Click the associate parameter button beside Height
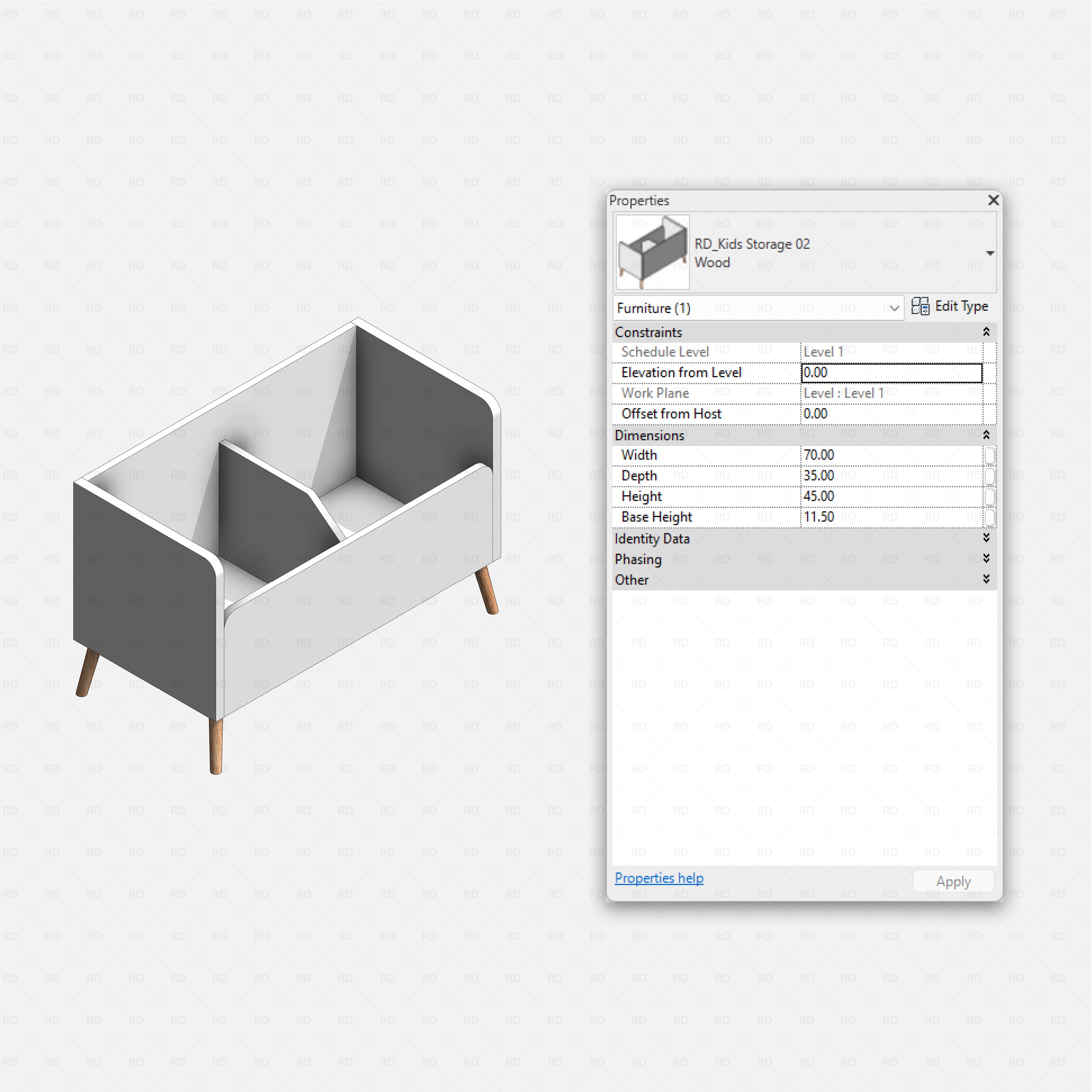The width and height of the screenshot is (1092, 1092). click(990, 496)
